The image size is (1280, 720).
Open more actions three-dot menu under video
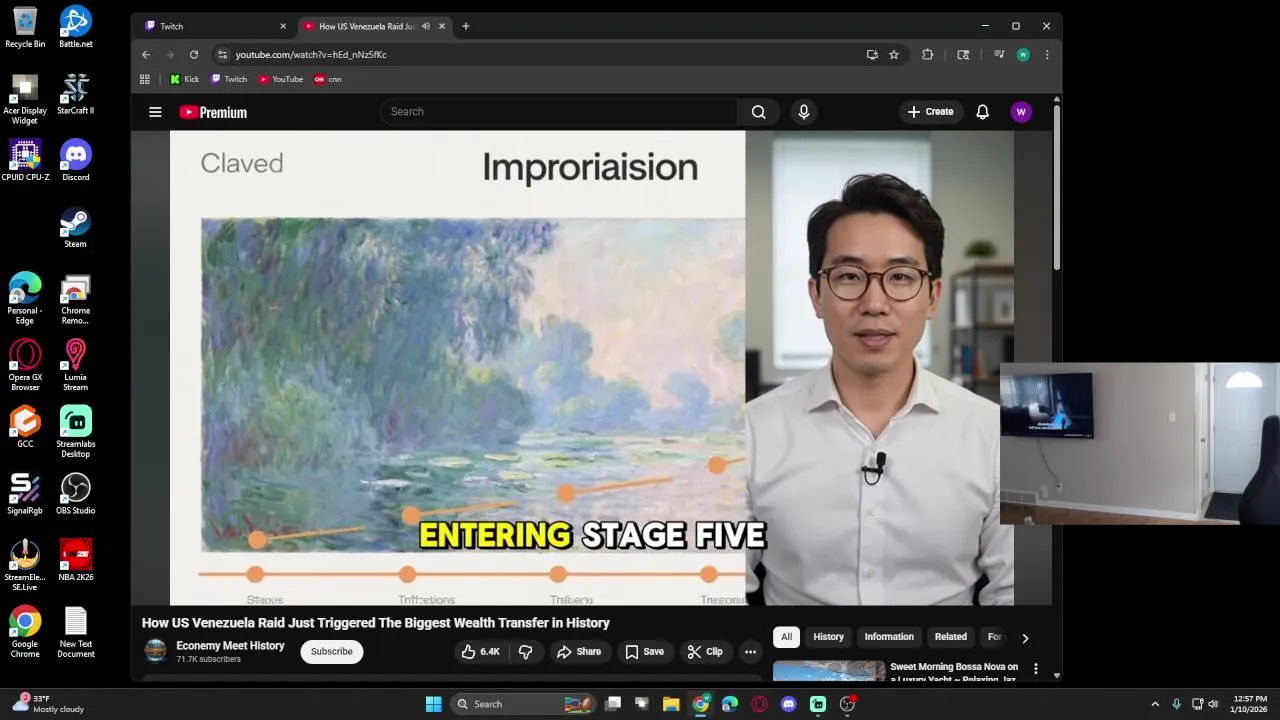point(750,652)
